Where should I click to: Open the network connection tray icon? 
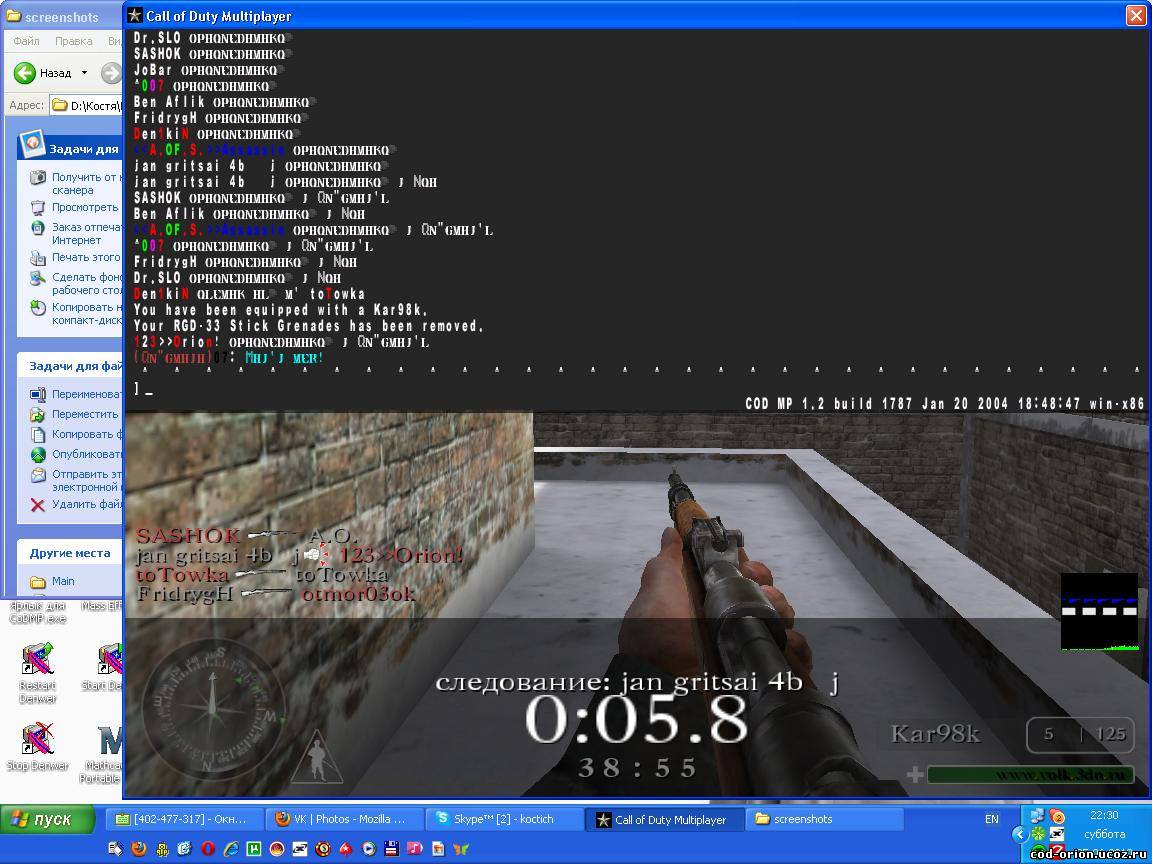pyautogui.click(x=1037, y=816)
